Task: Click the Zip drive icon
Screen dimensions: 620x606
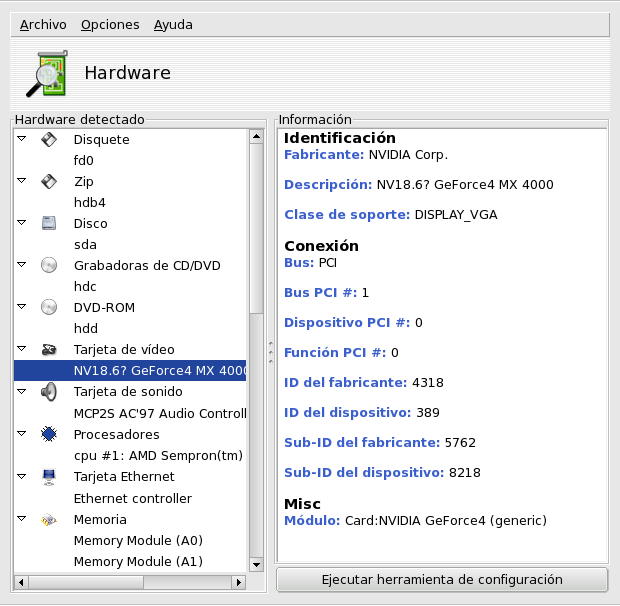Action: (x=49, y=181)
